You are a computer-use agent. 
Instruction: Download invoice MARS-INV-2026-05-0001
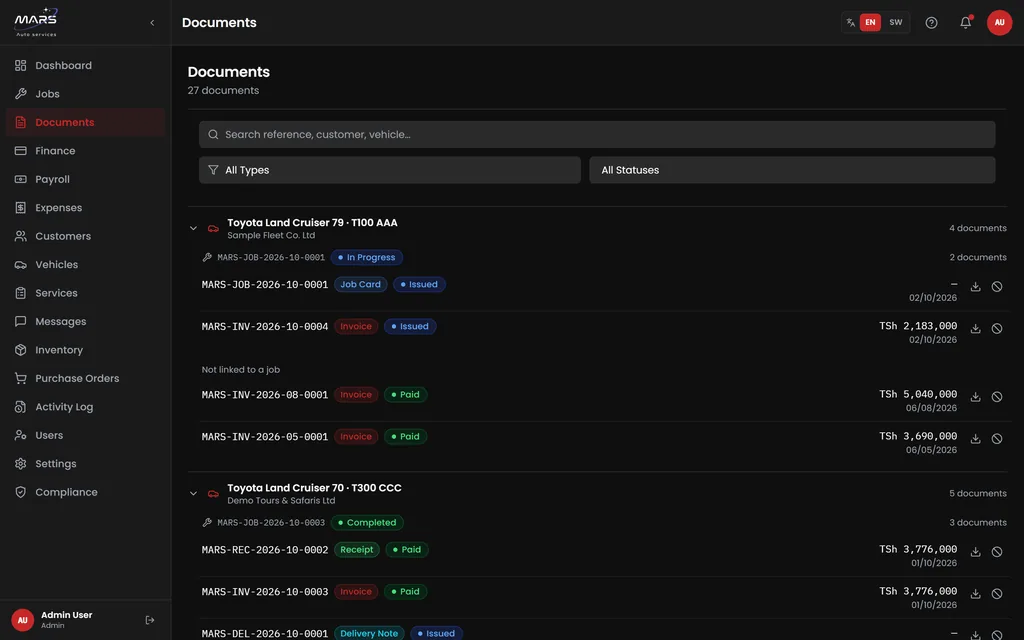click(x=975, y=439)
